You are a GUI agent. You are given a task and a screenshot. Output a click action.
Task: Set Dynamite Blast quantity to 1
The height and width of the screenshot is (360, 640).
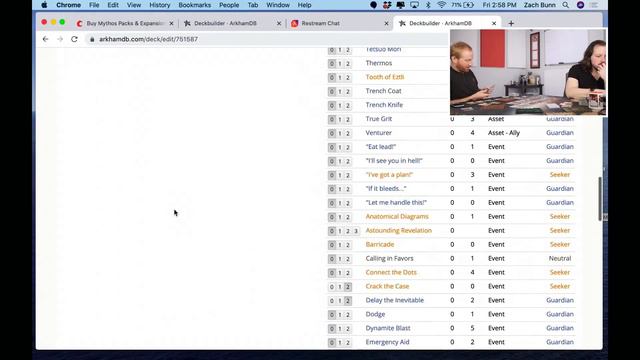tap(340, 328)
